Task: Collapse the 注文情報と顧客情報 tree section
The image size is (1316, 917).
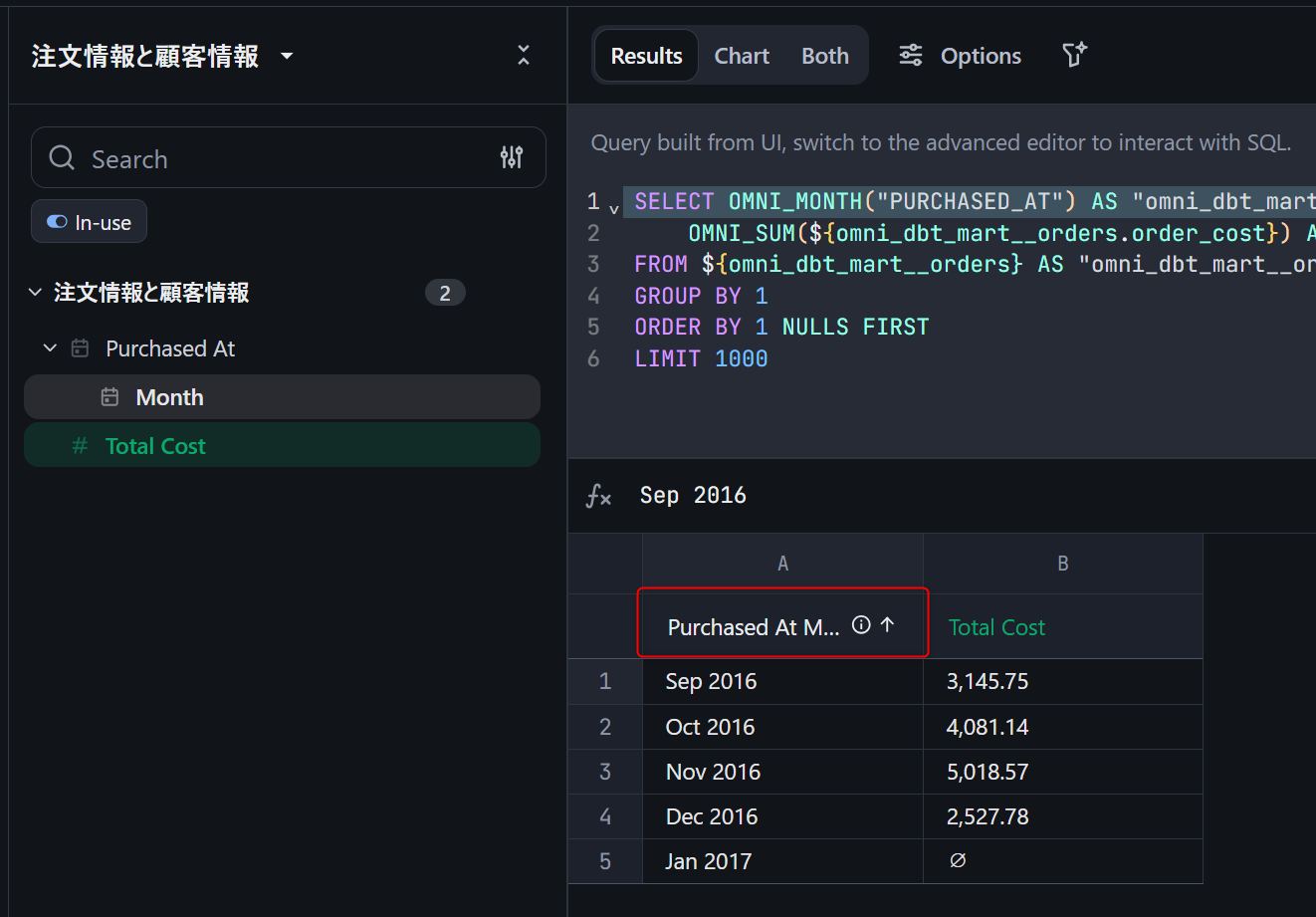Action: coord(36,293)
